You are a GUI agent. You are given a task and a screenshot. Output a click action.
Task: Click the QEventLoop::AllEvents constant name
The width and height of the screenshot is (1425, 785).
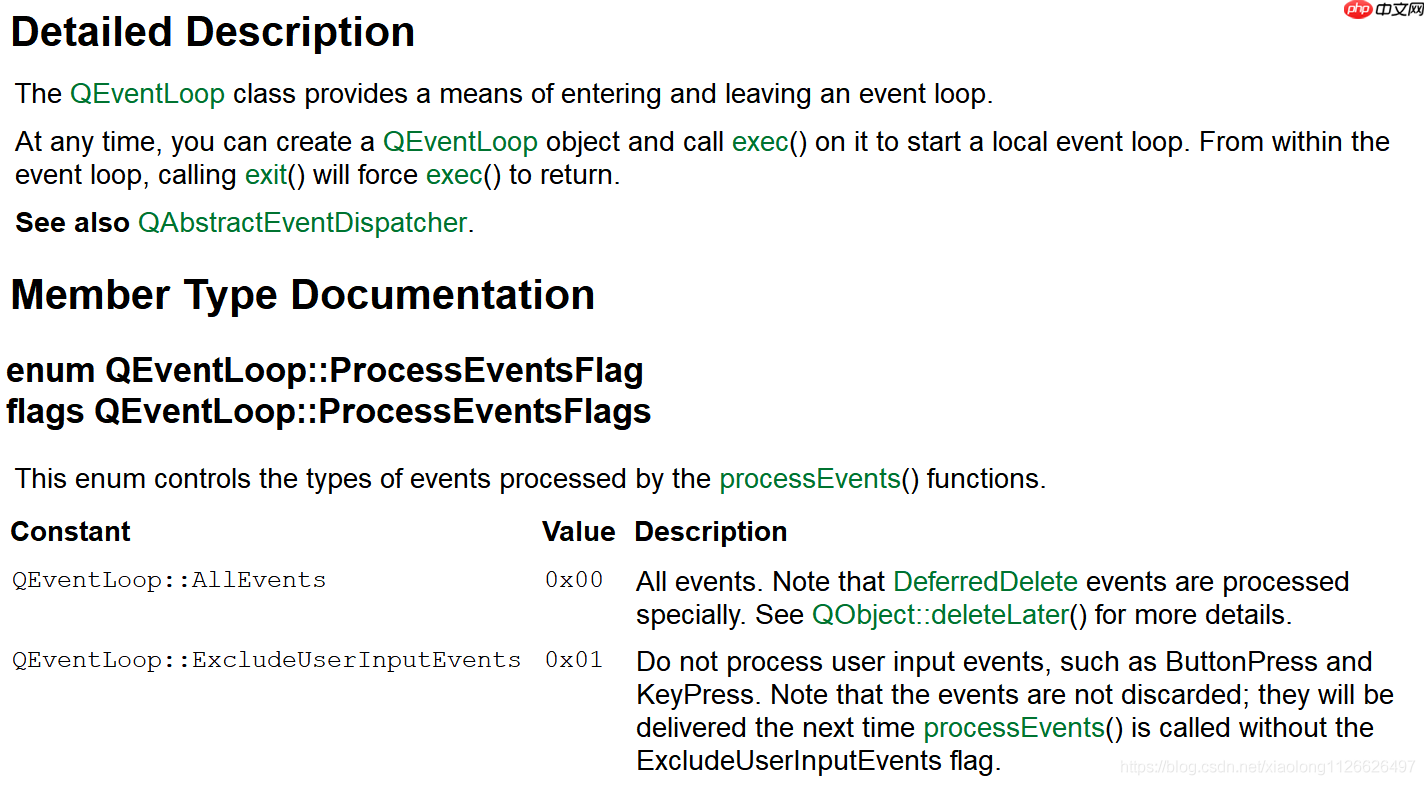(169, 580)
